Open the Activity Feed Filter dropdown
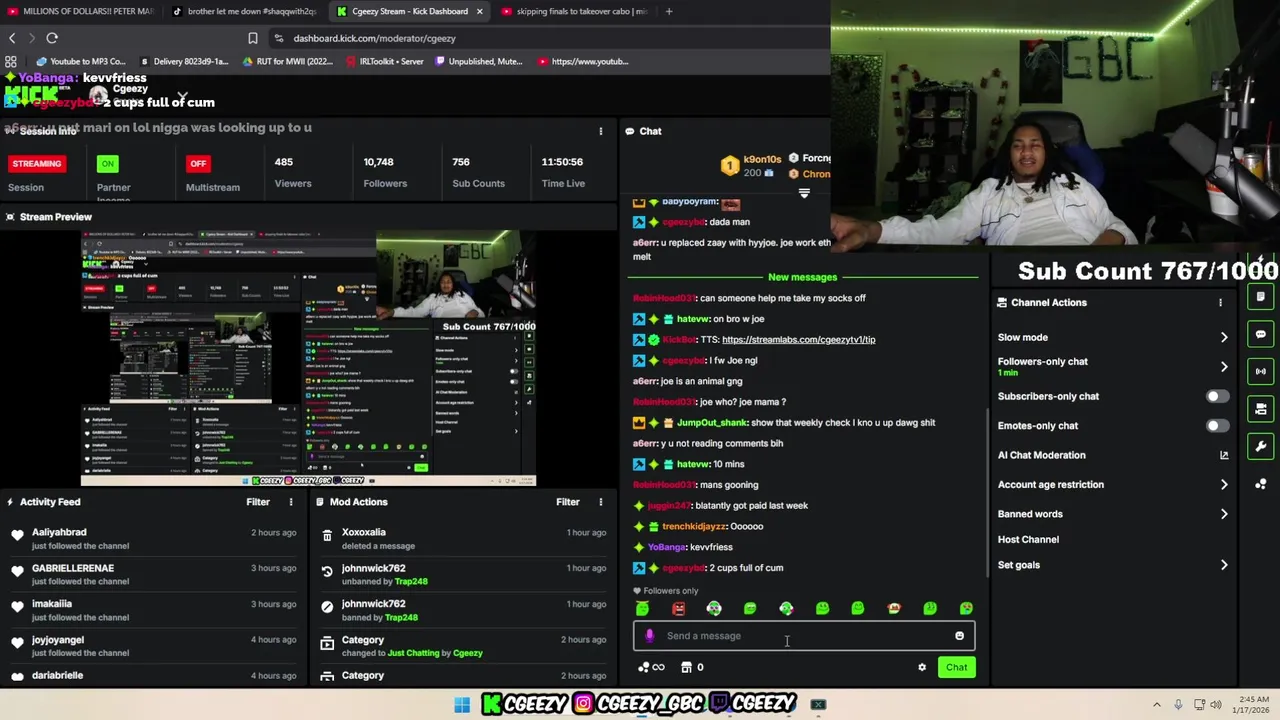 tap(258, 502)
